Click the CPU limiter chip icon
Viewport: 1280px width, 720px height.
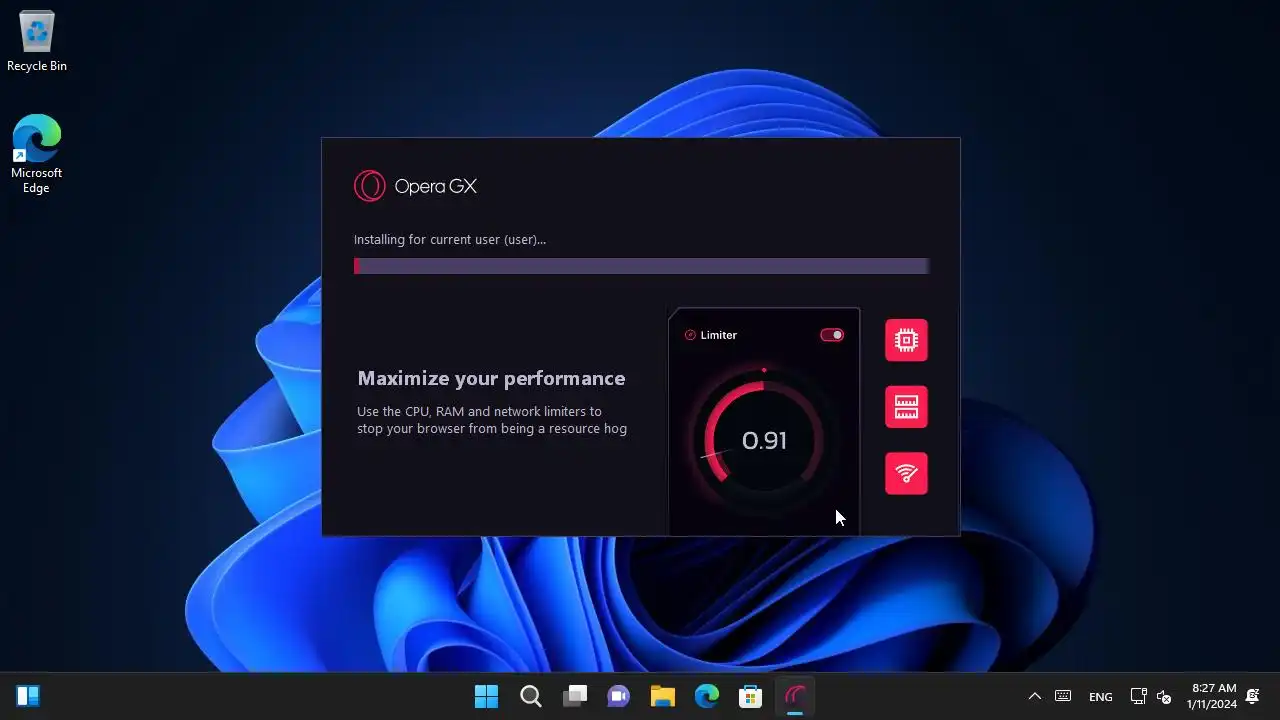point(906,340)
